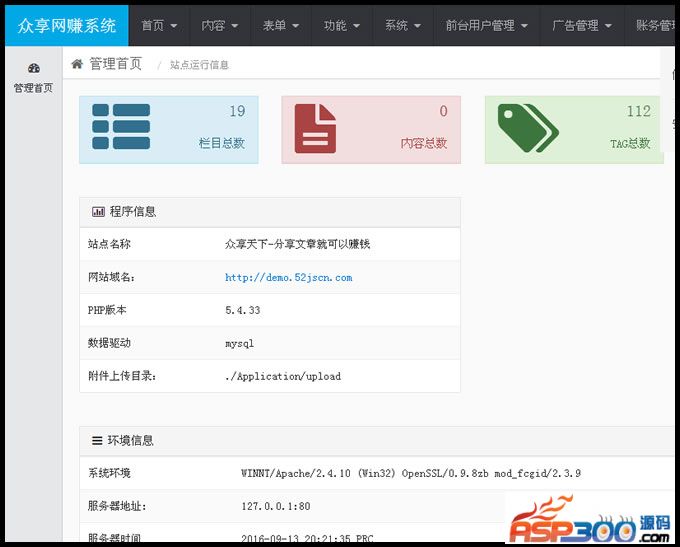Click the 程序信息 panel header

click(270, 212)
